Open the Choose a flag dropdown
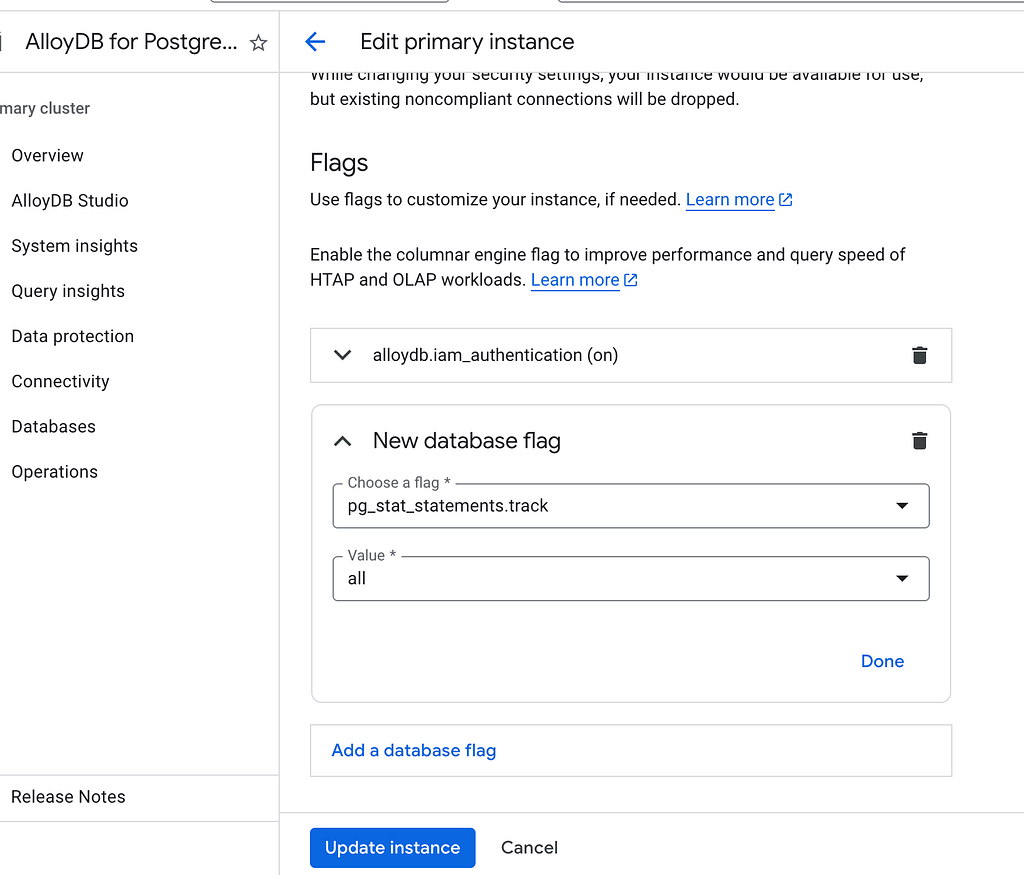Image resolution: width=1024 pixels, height=875 pixels. tap(631, 505)
